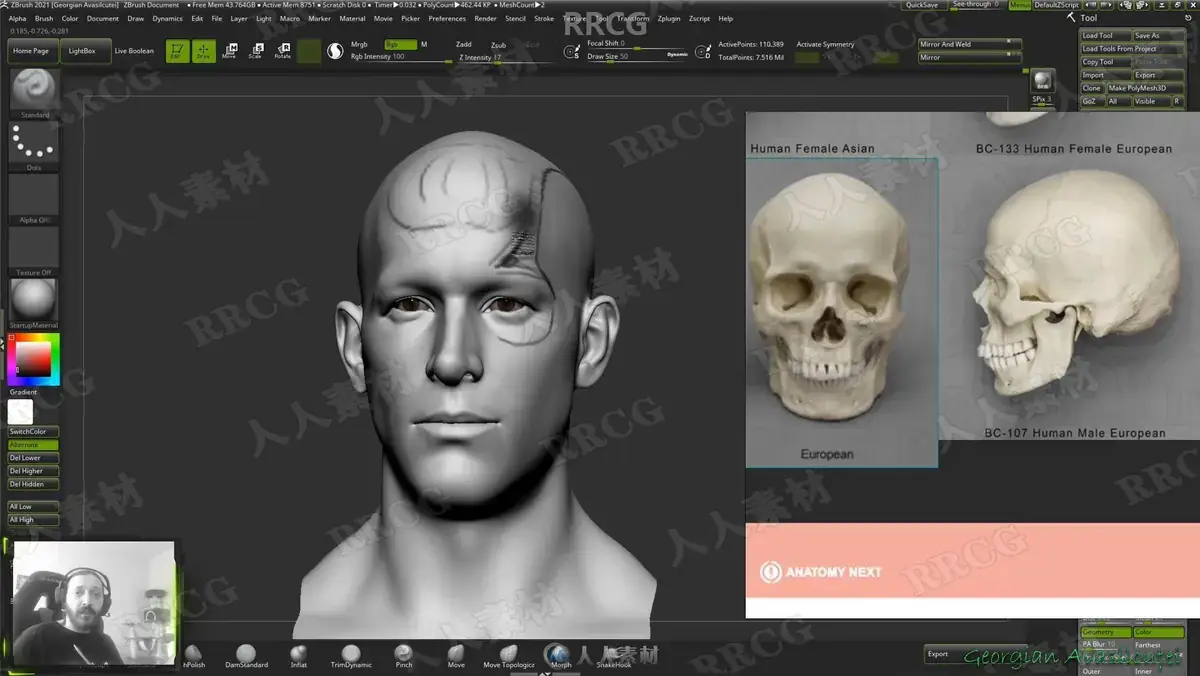Toggle Live Boolean

click(x=134, y=51)
